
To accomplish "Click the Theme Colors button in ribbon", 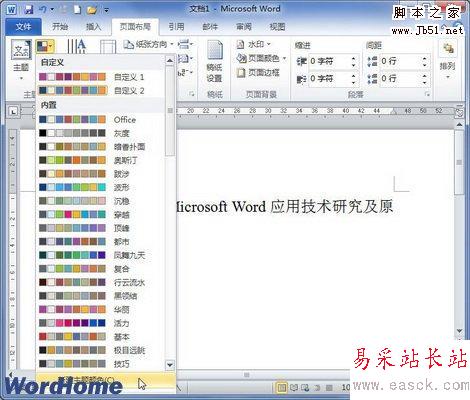I will tap(45, 47).
